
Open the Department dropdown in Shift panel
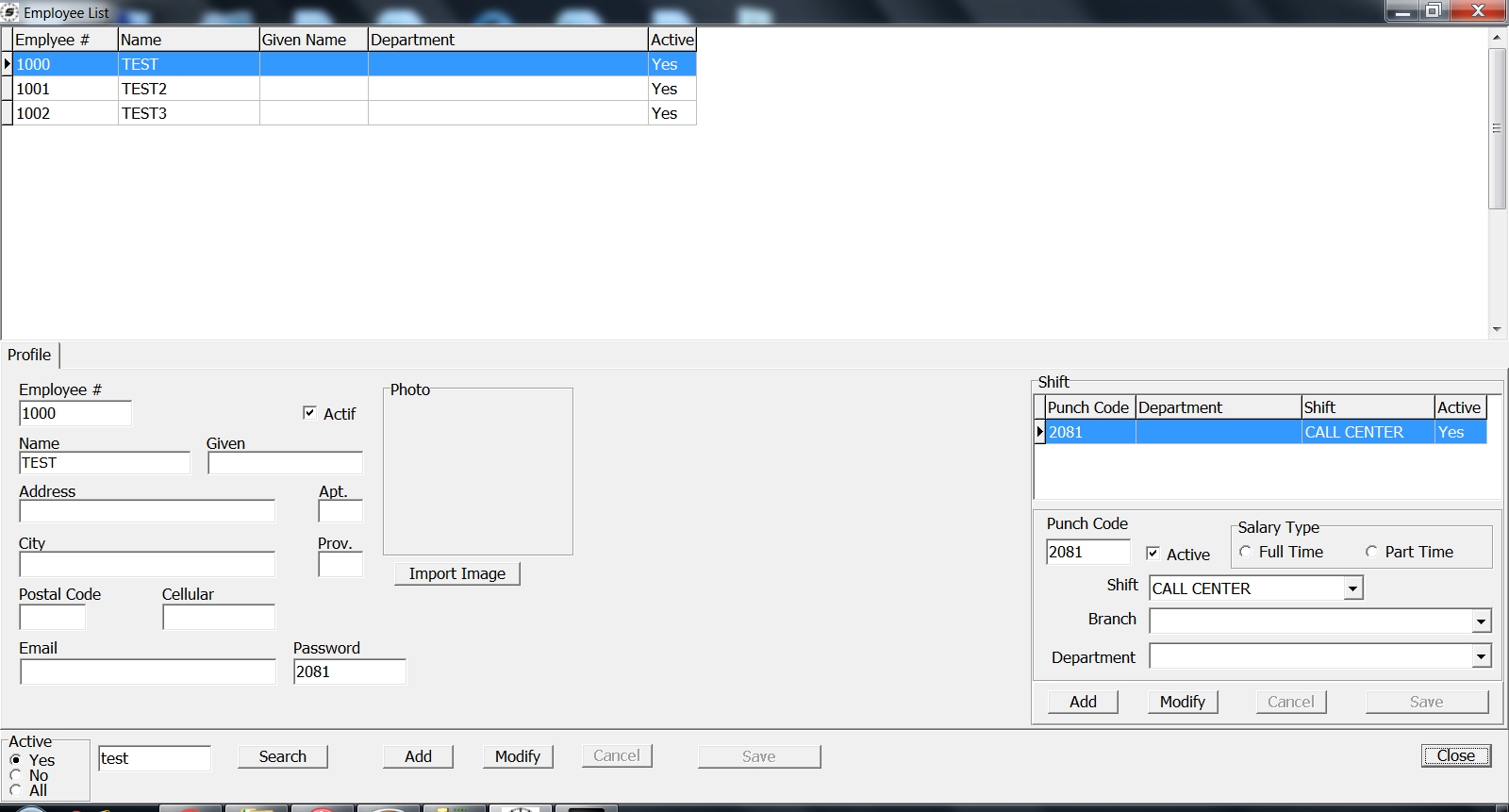tap(1481, 656)
